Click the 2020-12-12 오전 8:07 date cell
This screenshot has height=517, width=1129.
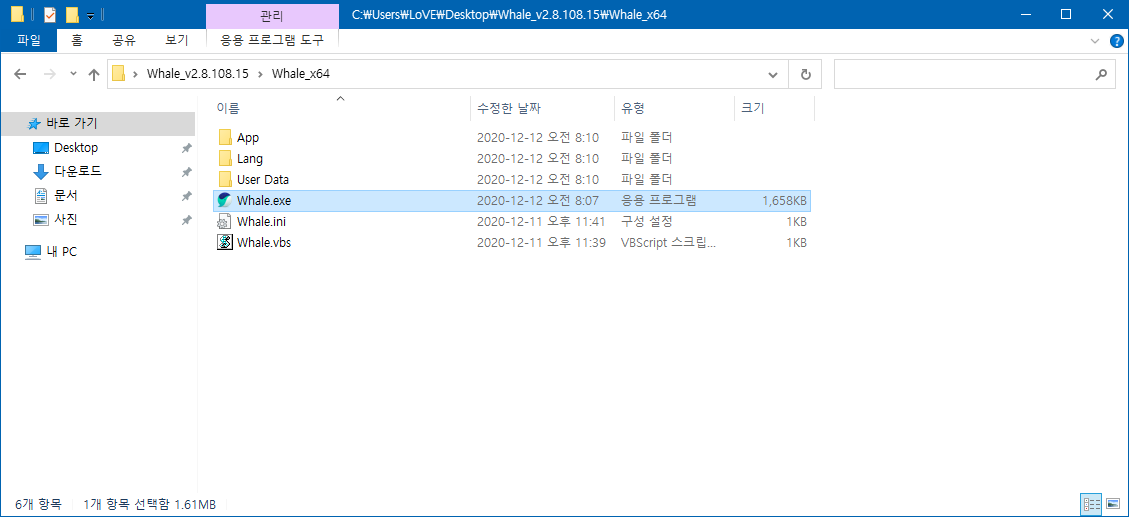coord(537,201)
